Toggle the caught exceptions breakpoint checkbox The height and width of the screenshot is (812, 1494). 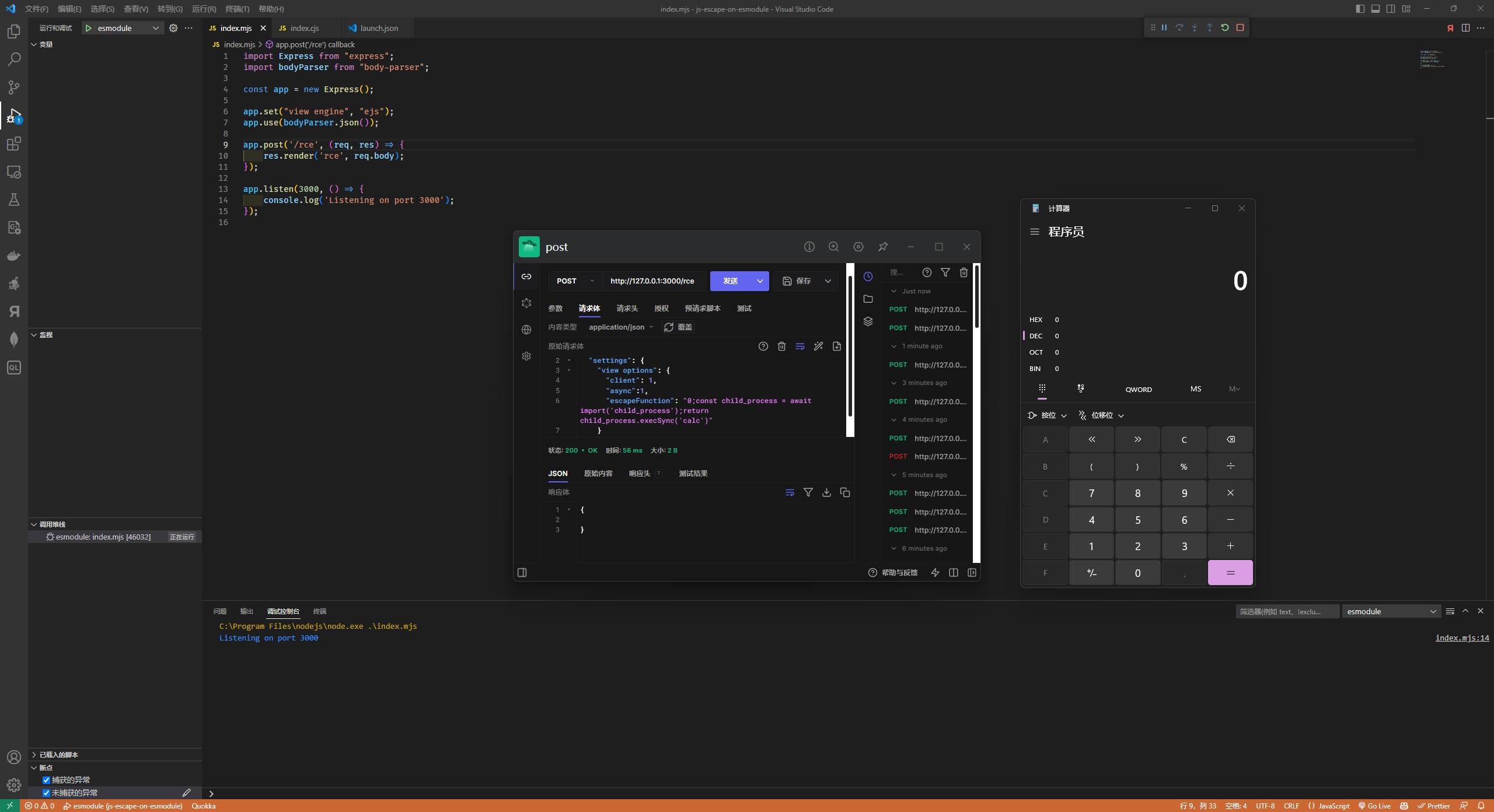point(46,780)
